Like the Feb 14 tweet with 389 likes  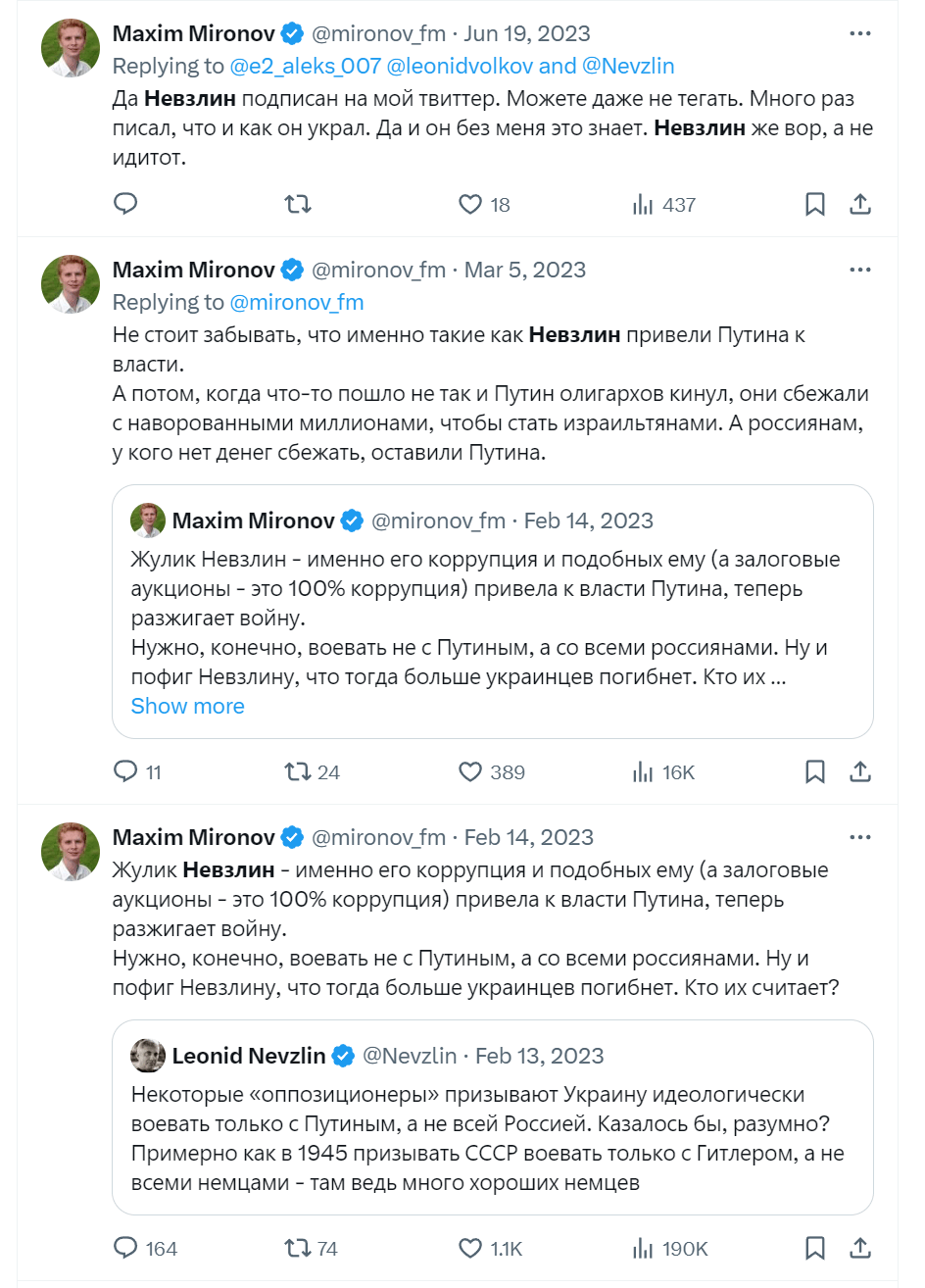469,771
